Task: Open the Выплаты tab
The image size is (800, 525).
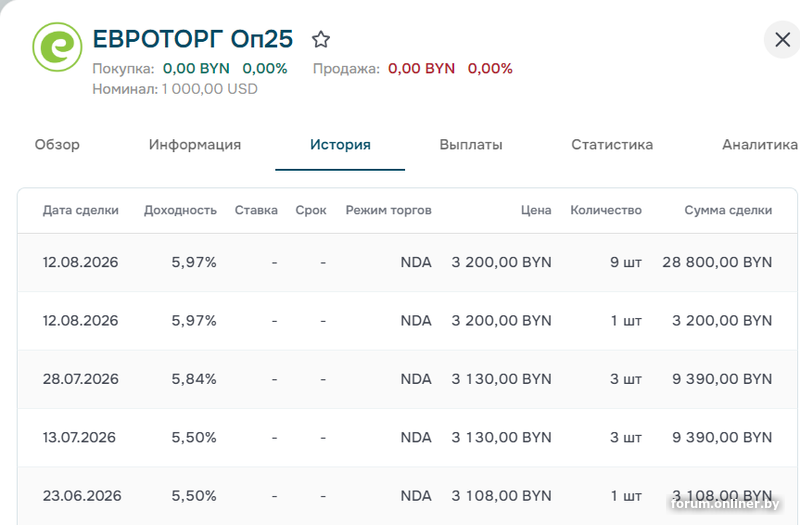Action: point(471,144)
